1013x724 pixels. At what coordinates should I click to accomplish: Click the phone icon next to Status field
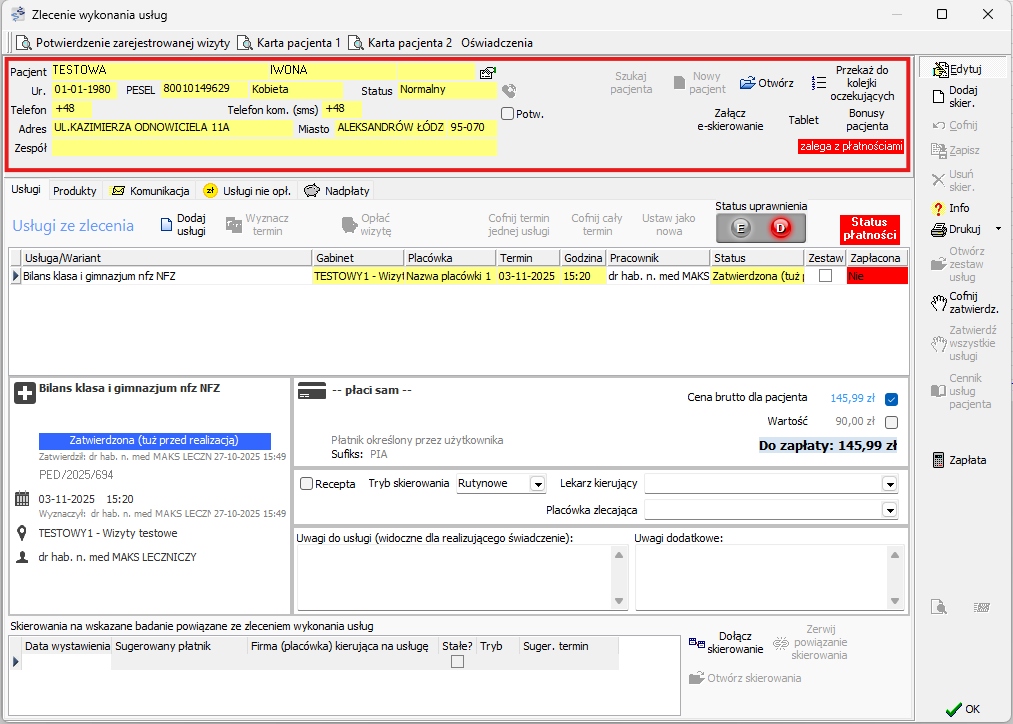point(509,91)
